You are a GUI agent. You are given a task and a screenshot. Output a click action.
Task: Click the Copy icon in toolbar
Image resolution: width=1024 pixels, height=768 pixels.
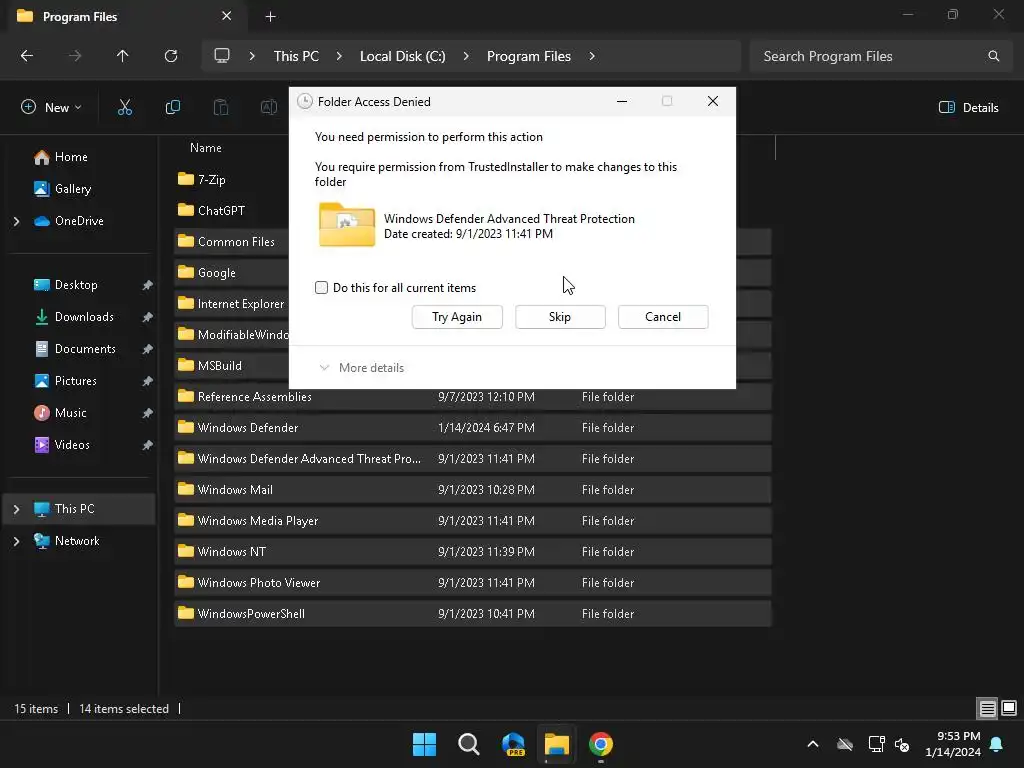[x=172, y=107]
